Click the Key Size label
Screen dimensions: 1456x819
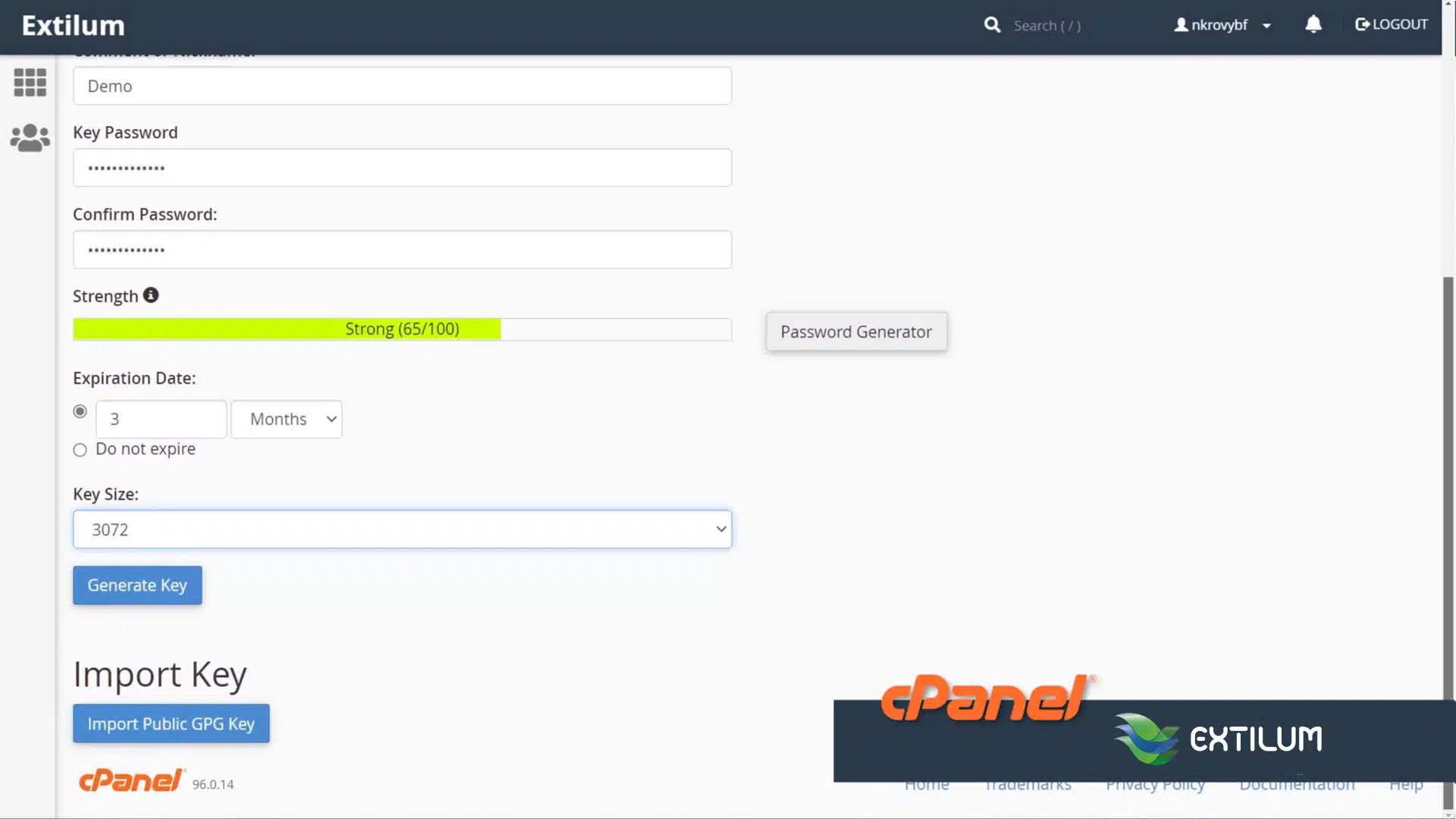[105, 494]
